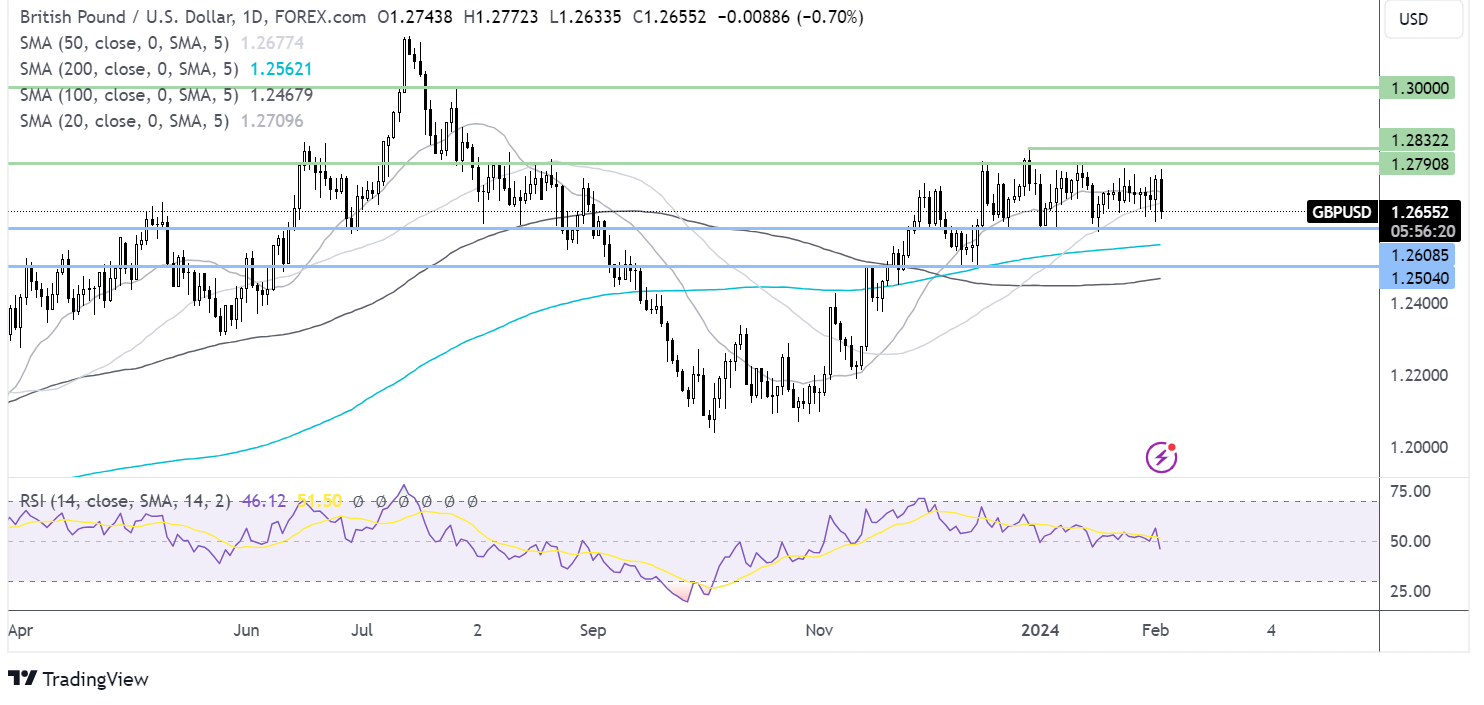Click the 2024 label on time axis
1484x705 pixels.
[x=1041, y=630]
